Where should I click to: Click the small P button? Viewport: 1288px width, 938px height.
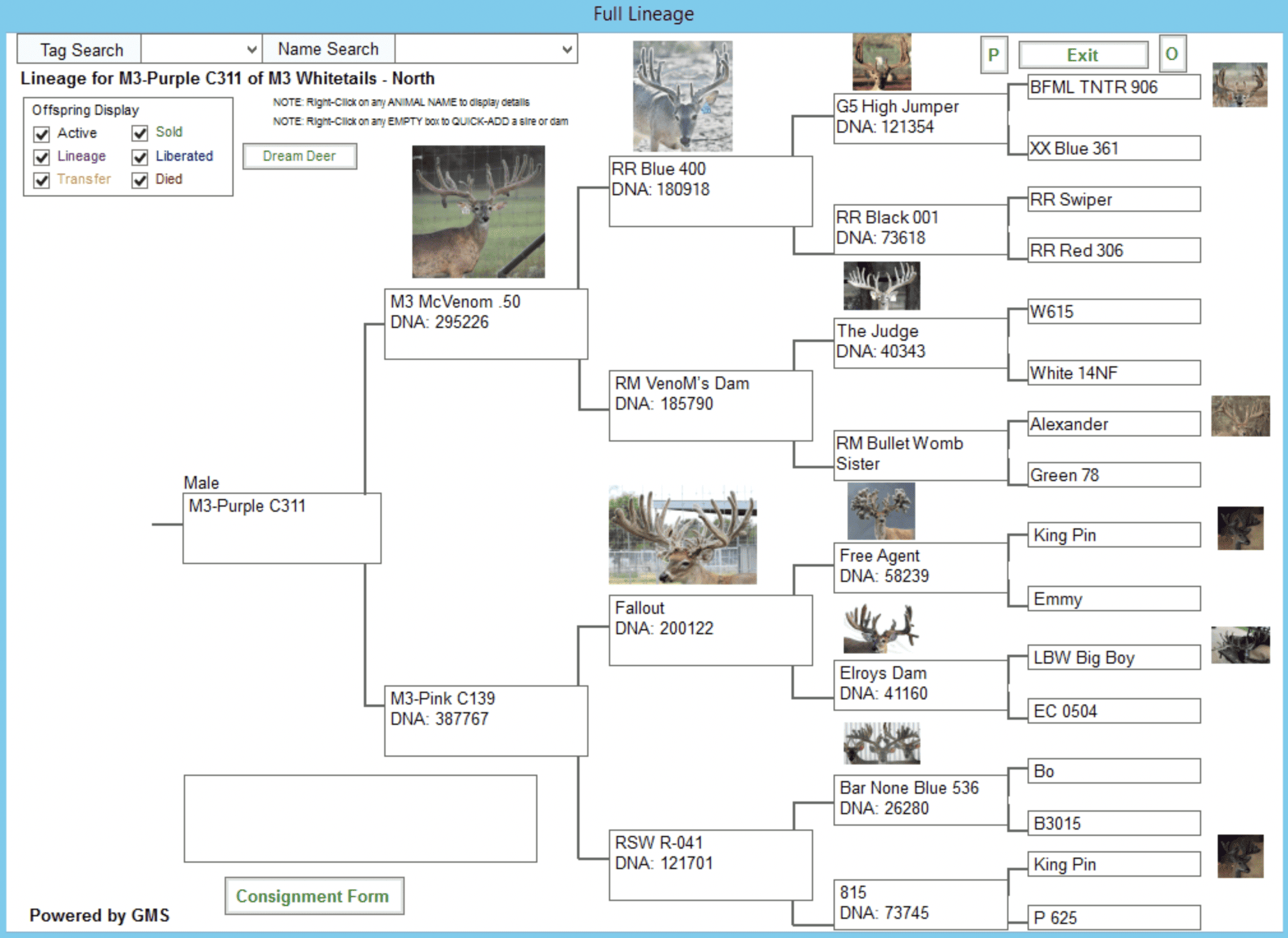click(x=993, y=55)
